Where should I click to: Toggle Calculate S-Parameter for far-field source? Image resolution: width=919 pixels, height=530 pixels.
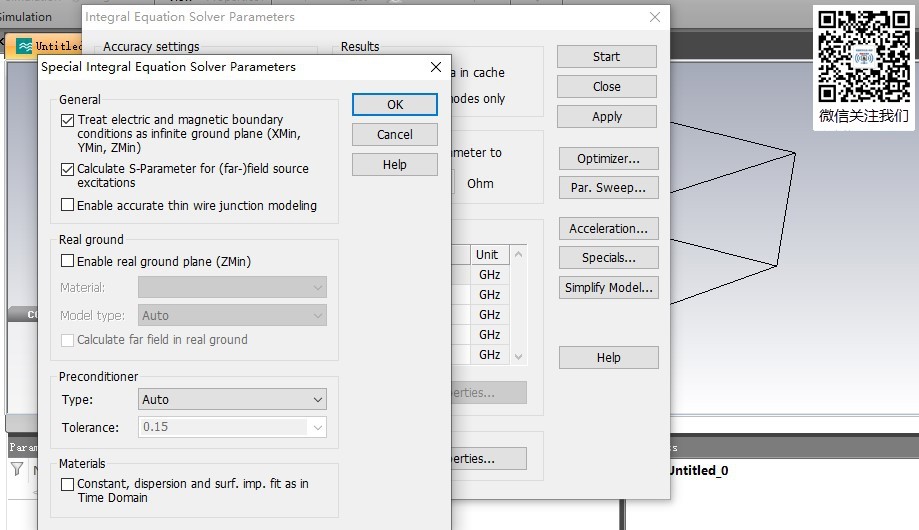click(x=67, y=169)
